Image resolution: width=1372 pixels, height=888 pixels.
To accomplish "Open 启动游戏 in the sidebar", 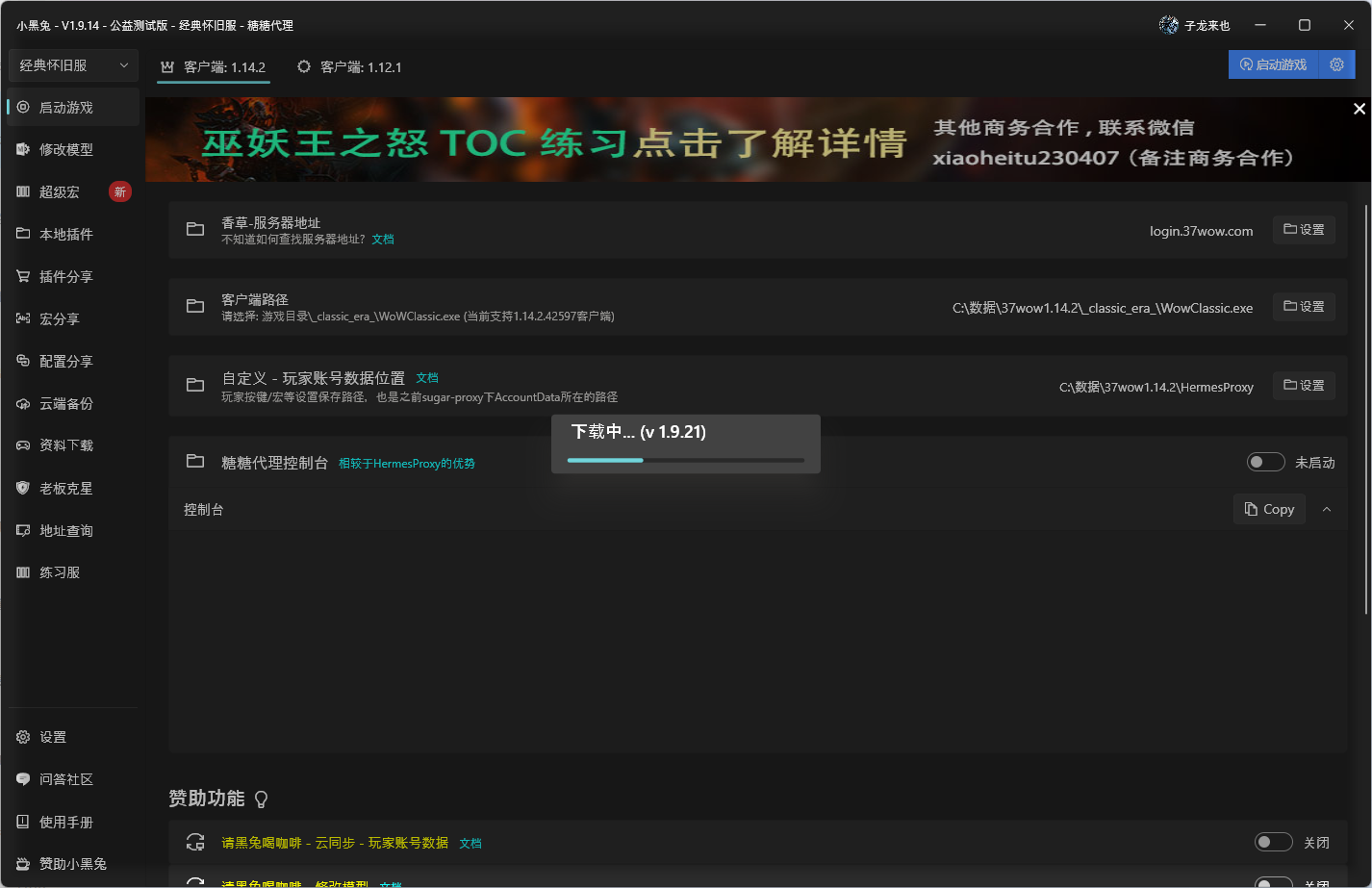I will (73, 108).
